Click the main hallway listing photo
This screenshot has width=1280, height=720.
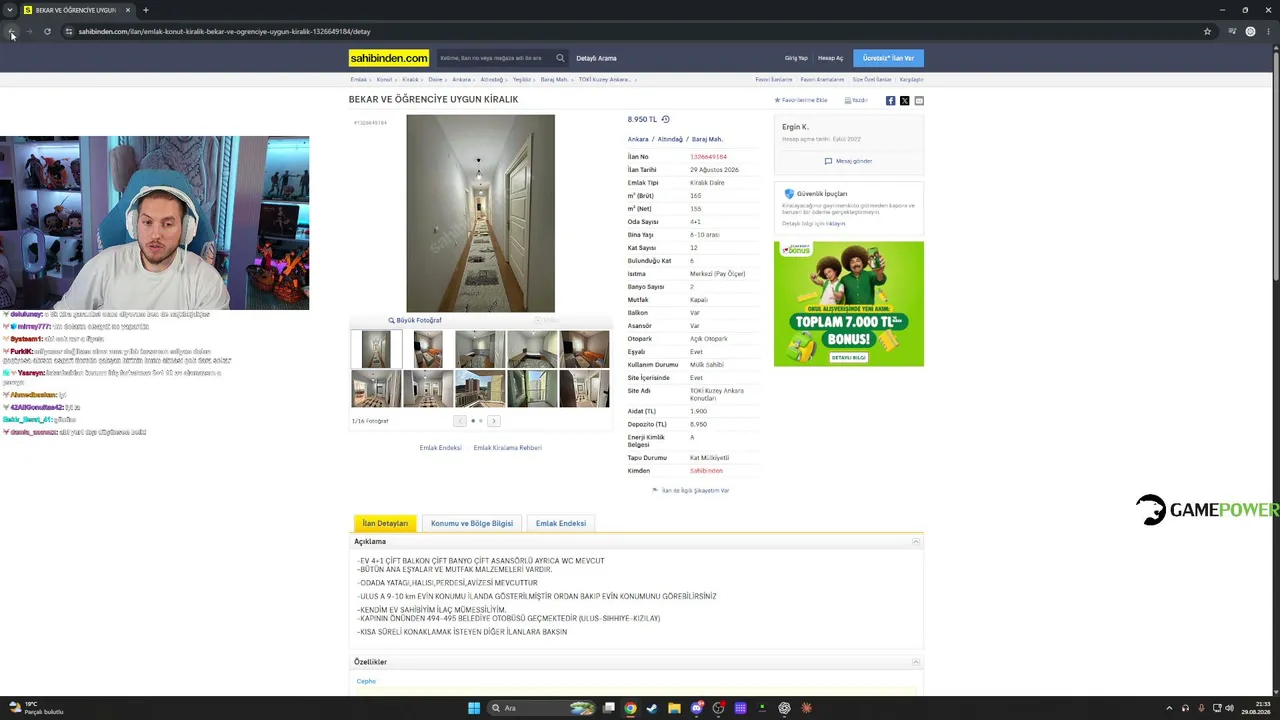click(x=480, y=213)
